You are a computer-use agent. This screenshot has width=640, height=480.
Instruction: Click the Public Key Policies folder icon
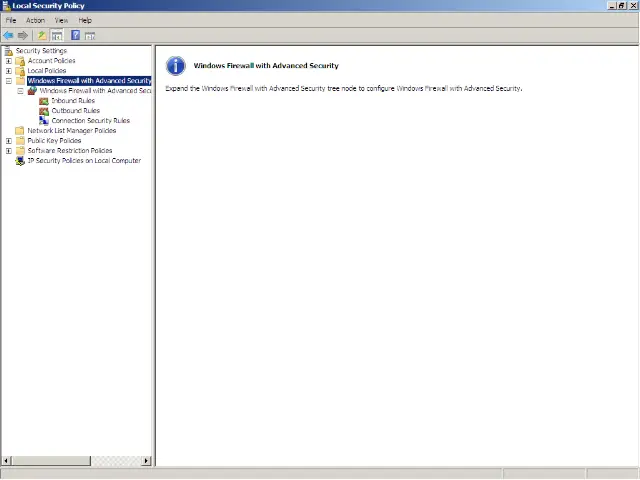pyautogui.click(x=20, y=141)
